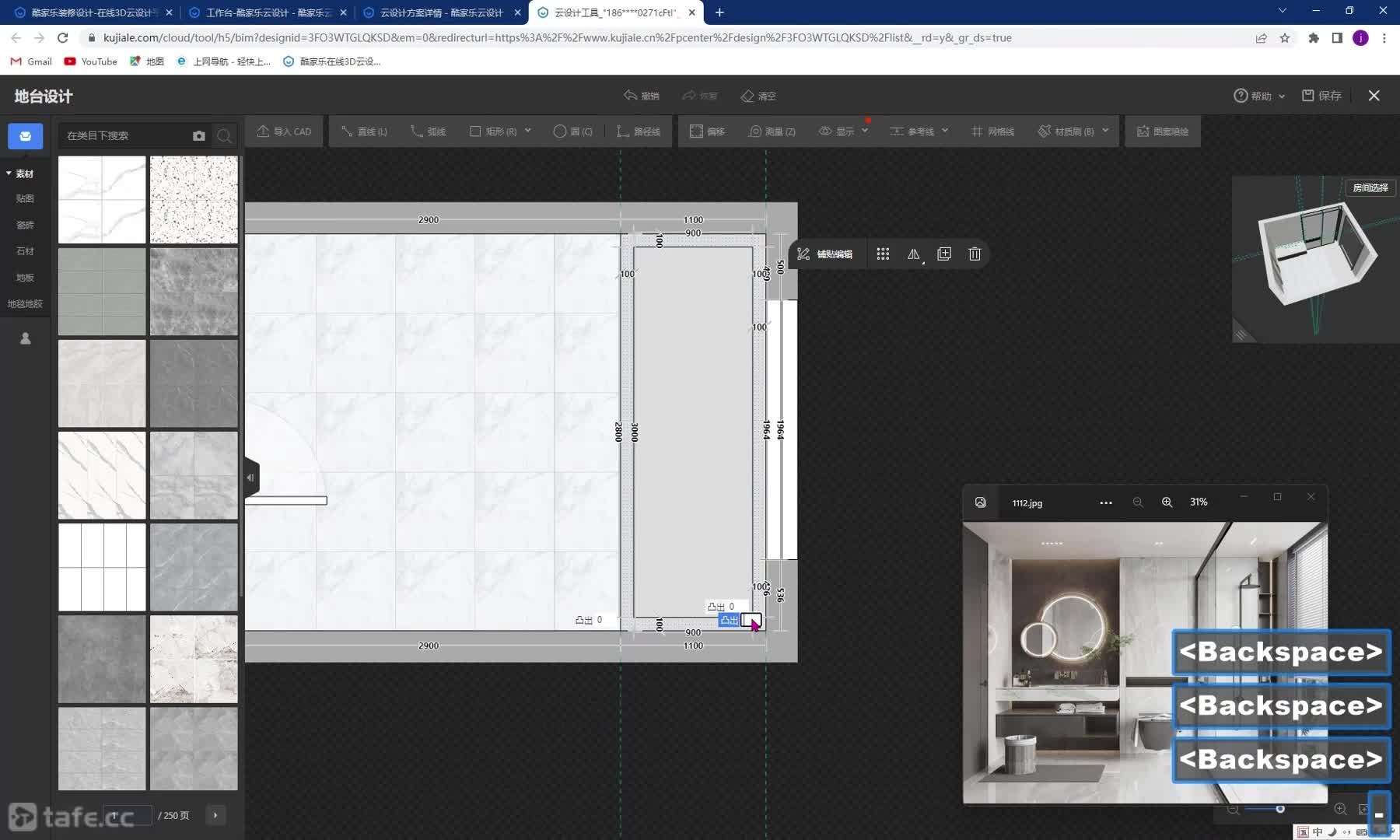The image size is (1400, 840).
Task: Select the material brush 材质刷(B) tool
Action: [1066, 131]
